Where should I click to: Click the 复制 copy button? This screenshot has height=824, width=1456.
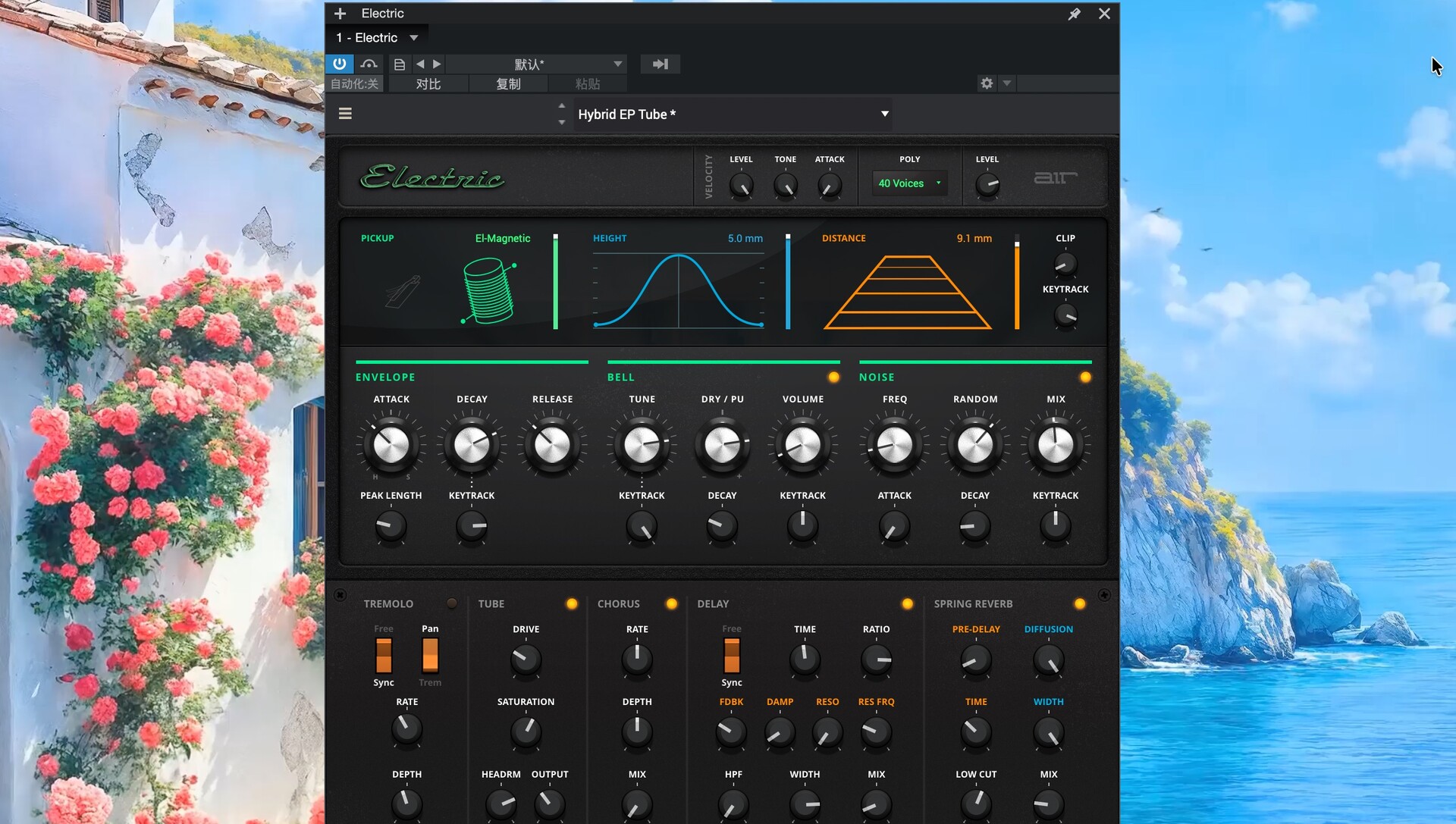[508, 84]
